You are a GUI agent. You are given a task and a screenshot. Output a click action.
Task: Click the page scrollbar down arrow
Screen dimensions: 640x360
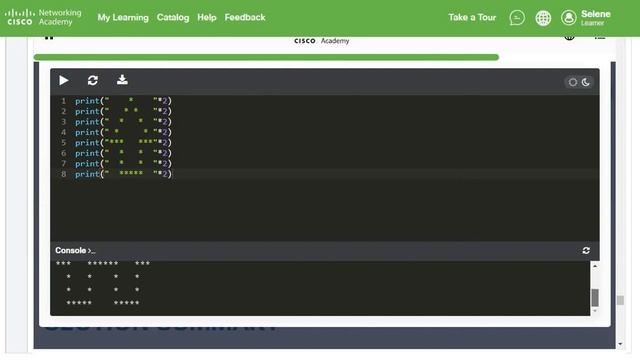(x=620, y=344)
